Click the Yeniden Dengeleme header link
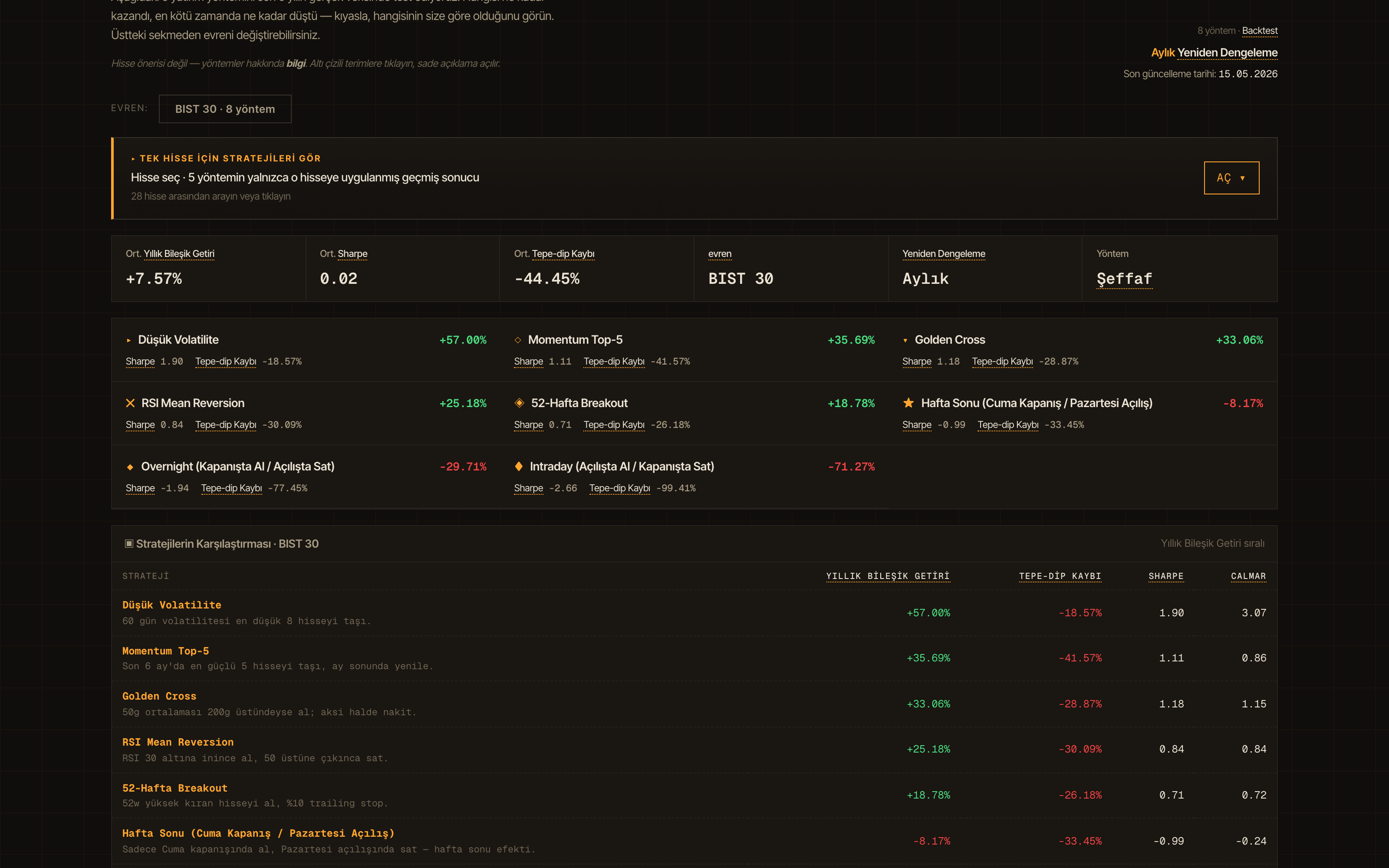This screenshot has width=1389, height=868. click(1227, 53)
